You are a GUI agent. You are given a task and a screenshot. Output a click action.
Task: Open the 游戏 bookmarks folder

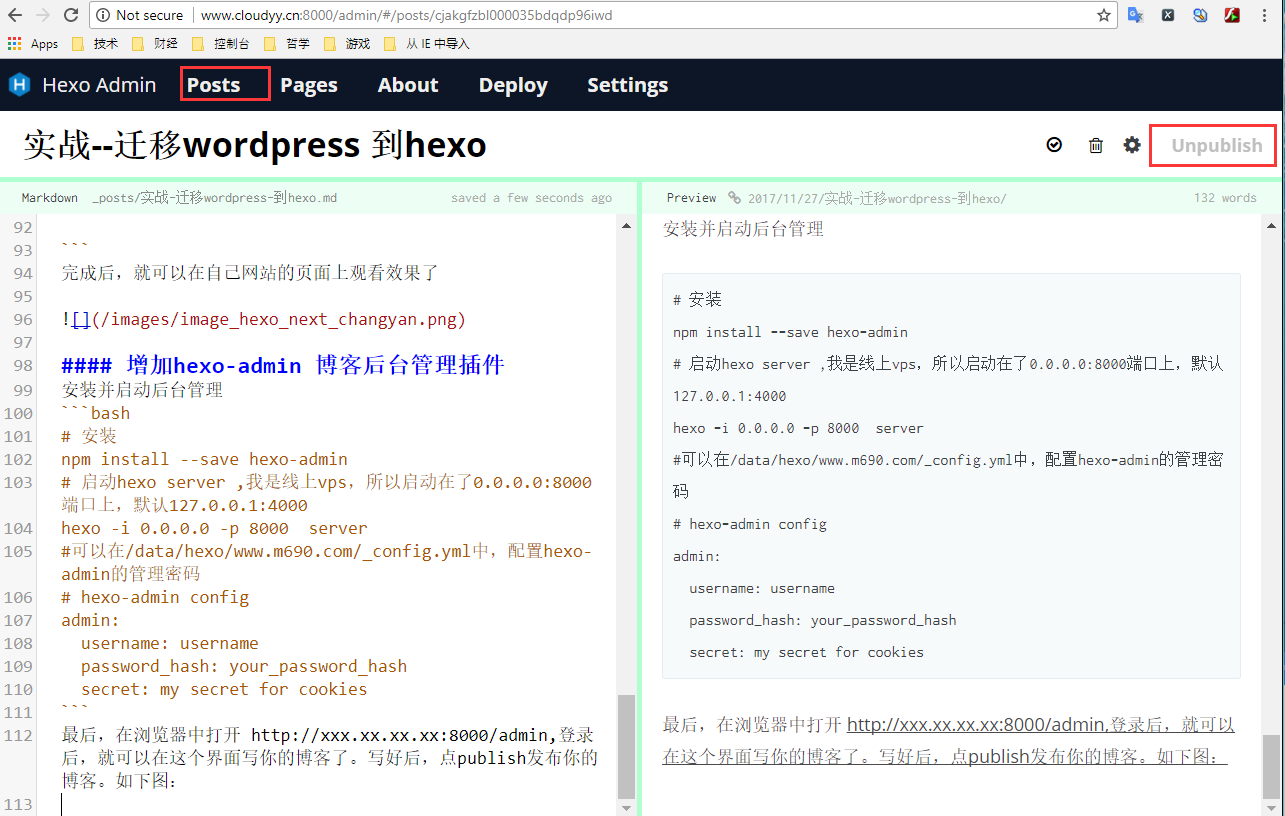click(349, 44)
